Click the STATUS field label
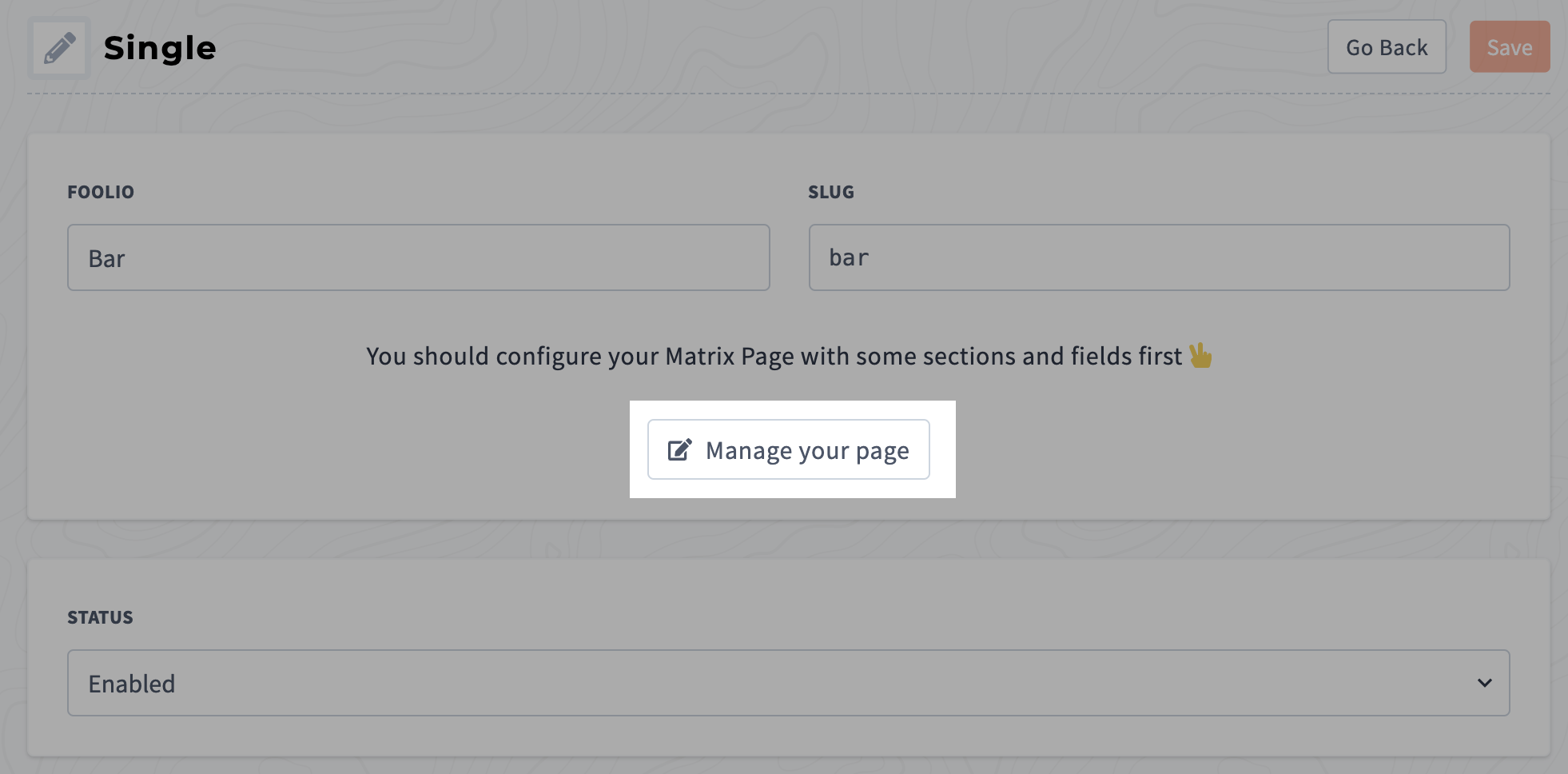The image size is (1568, 774). (100, 617)
